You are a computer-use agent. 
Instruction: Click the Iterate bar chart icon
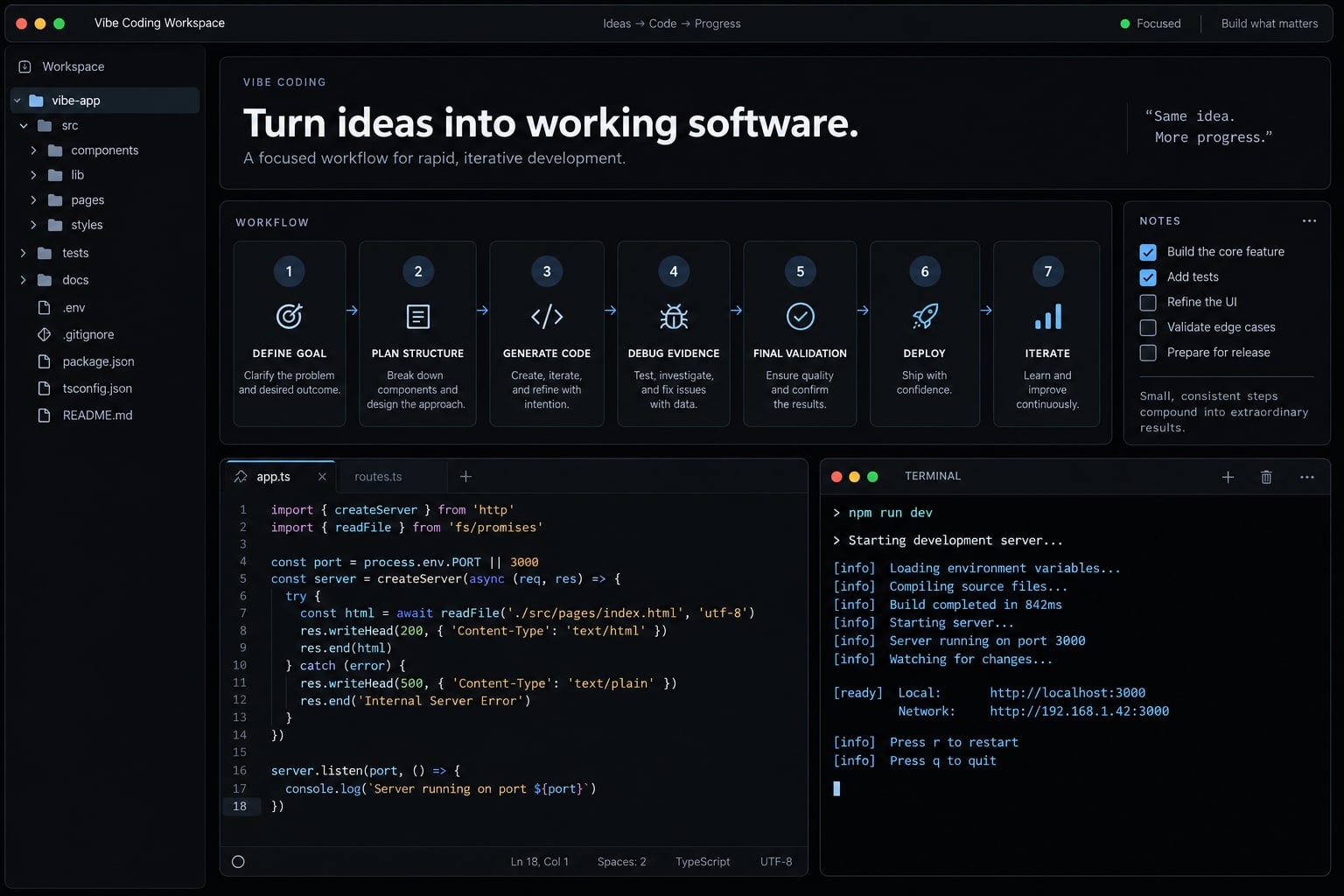click(1048, 316)
